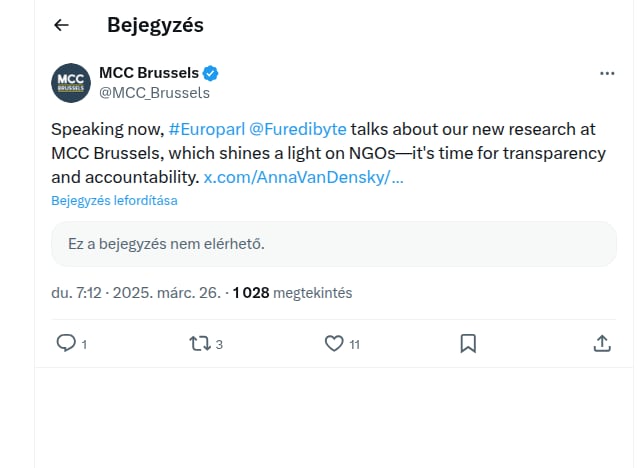
Task: Click the blue verified badge icon
Action: pos(212,73)
